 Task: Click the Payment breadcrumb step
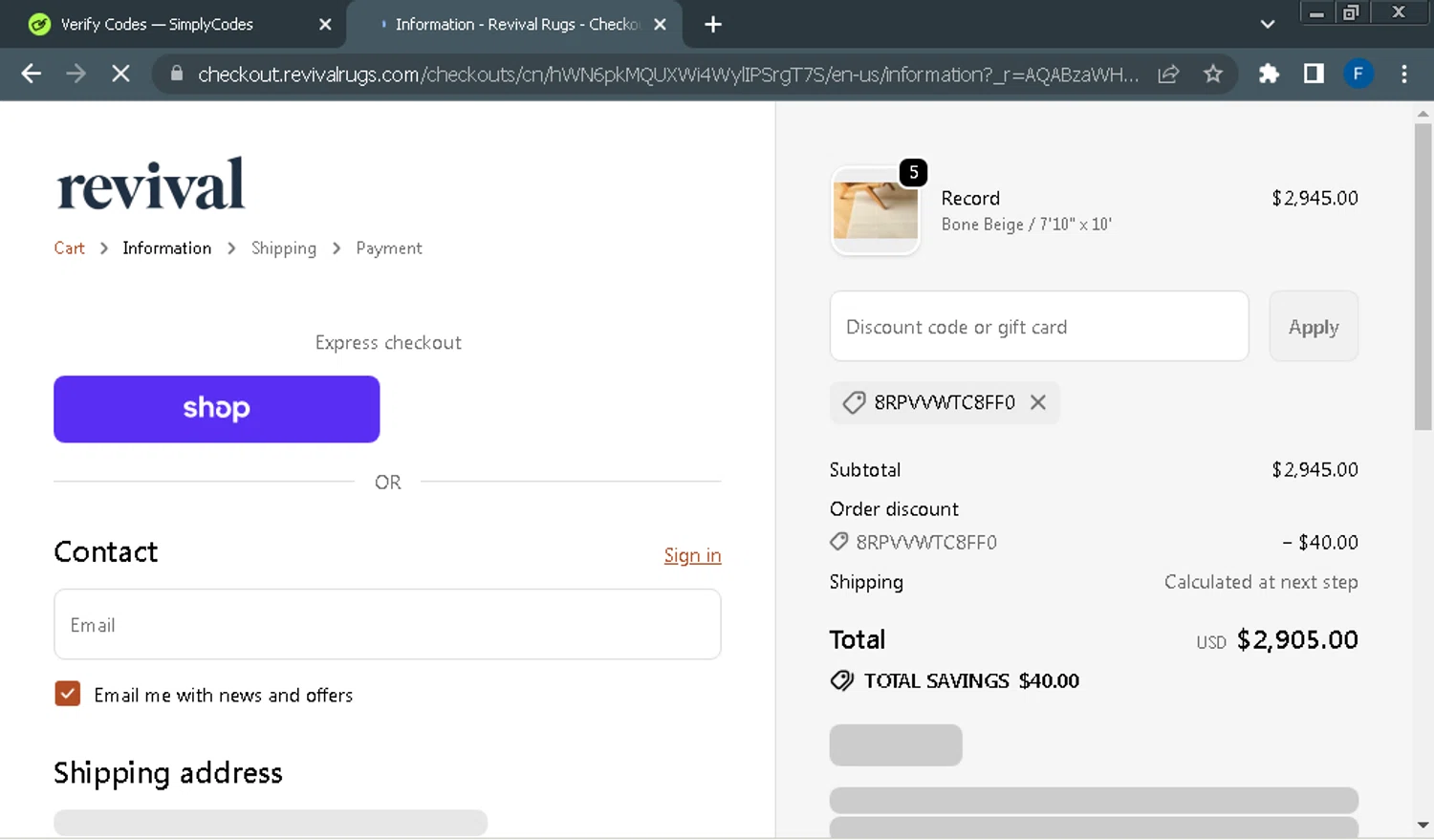pos(389,248)
